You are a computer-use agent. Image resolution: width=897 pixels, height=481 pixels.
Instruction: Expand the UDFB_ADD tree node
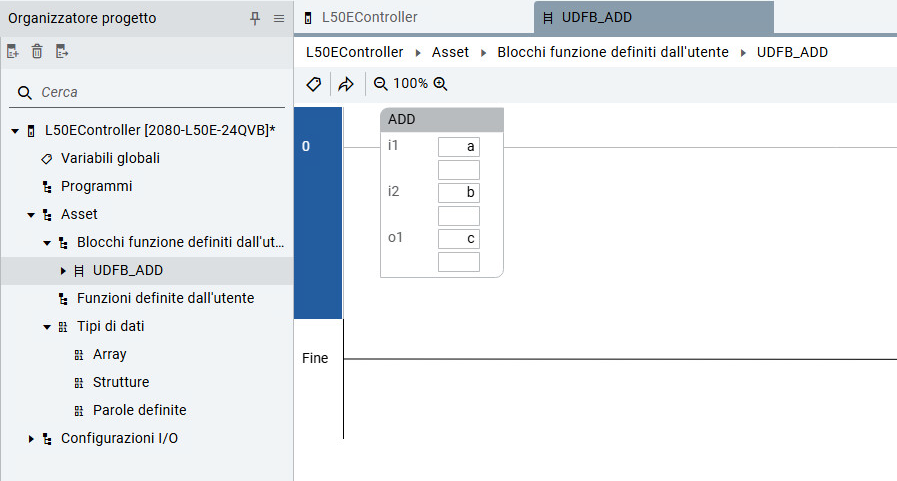tap(63, 271)
